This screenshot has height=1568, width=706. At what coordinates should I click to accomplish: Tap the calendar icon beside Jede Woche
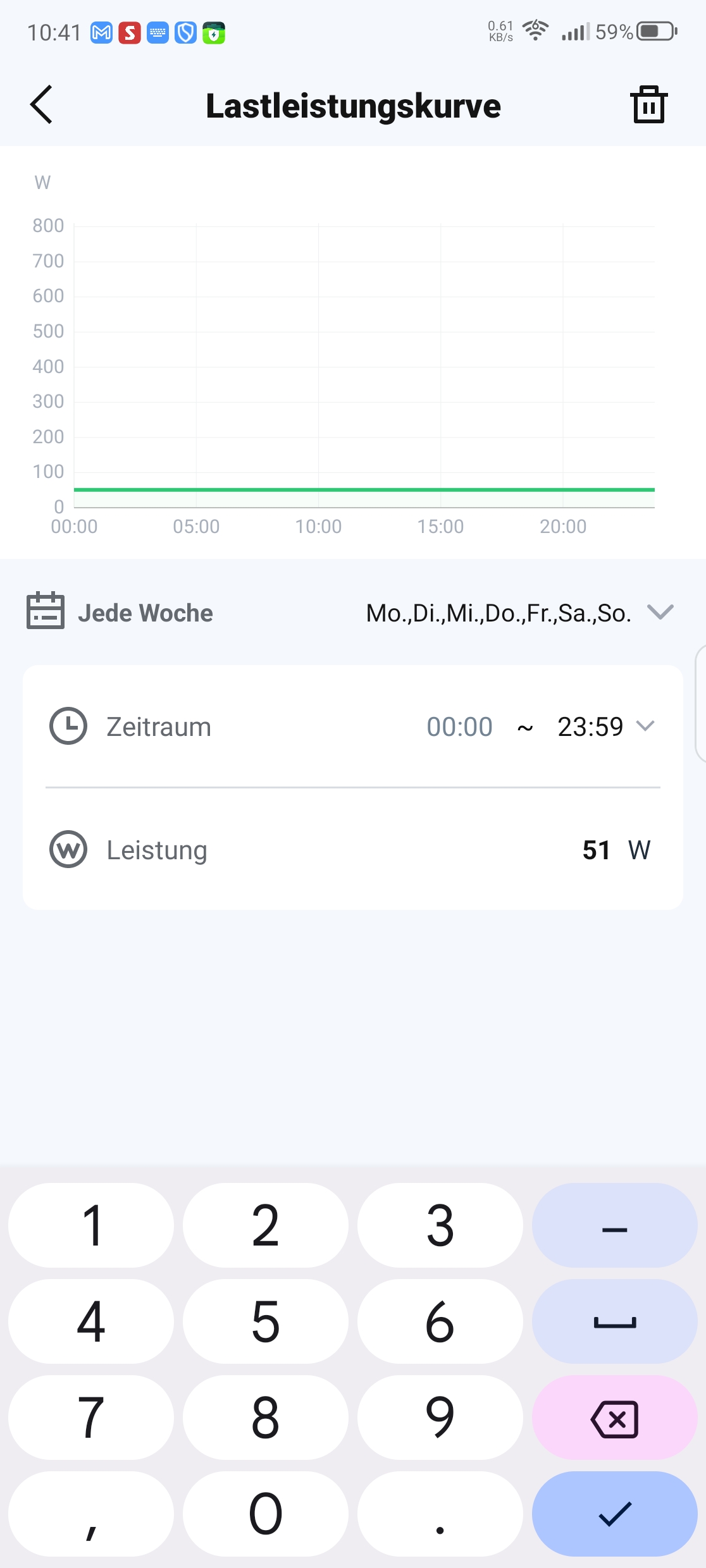(46, 611)
